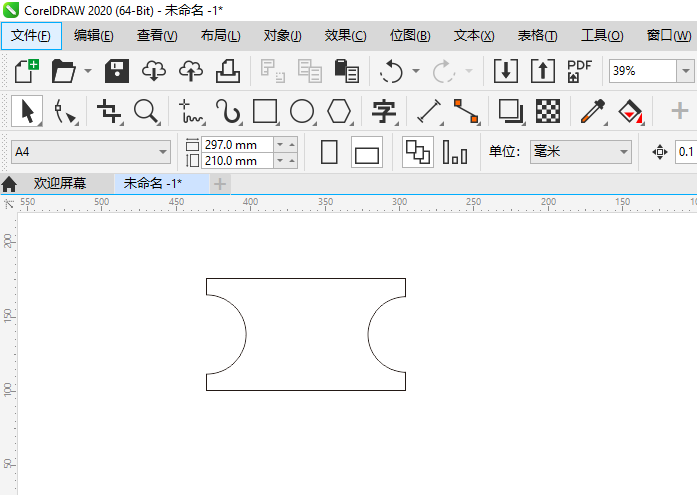Increase the page width stepper
The height and width of the screenshot is (495, 697).
click(x=292, y=144)
